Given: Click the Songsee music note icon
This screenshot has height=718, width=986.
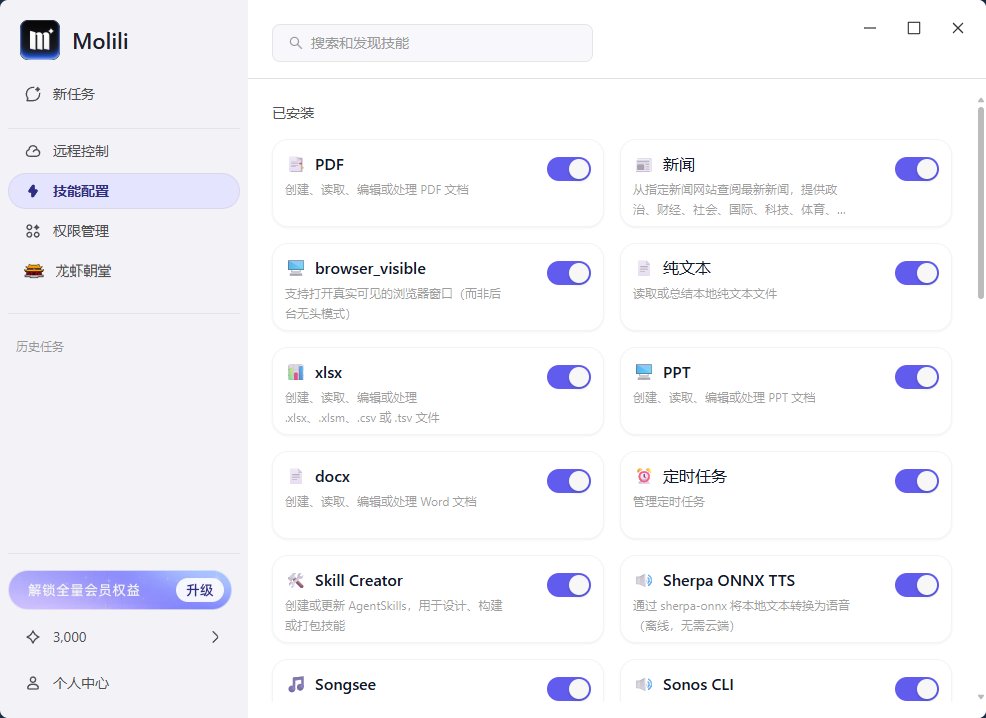Looking at the screenshot, I should click(x=296, y=684).
